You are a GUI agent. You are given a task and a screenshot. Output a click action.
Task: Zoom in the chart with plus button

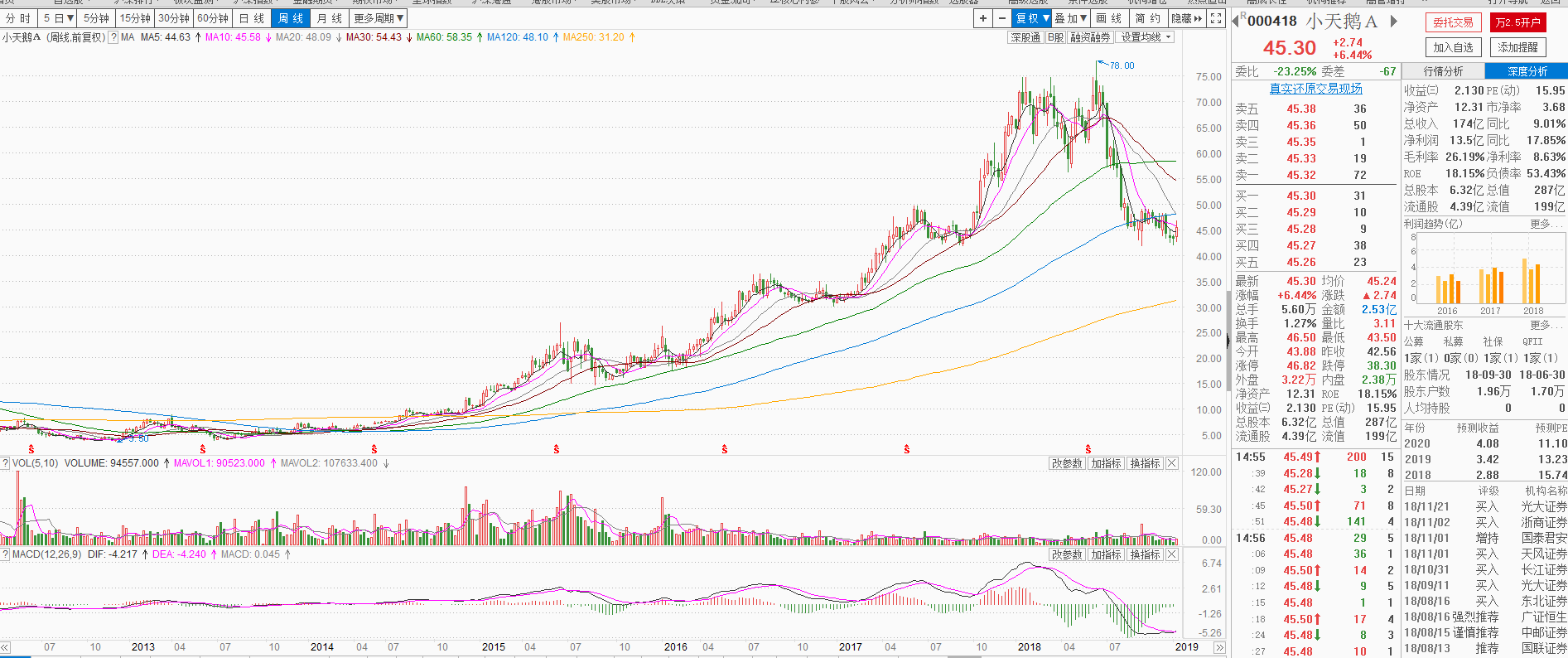point(982,18)
